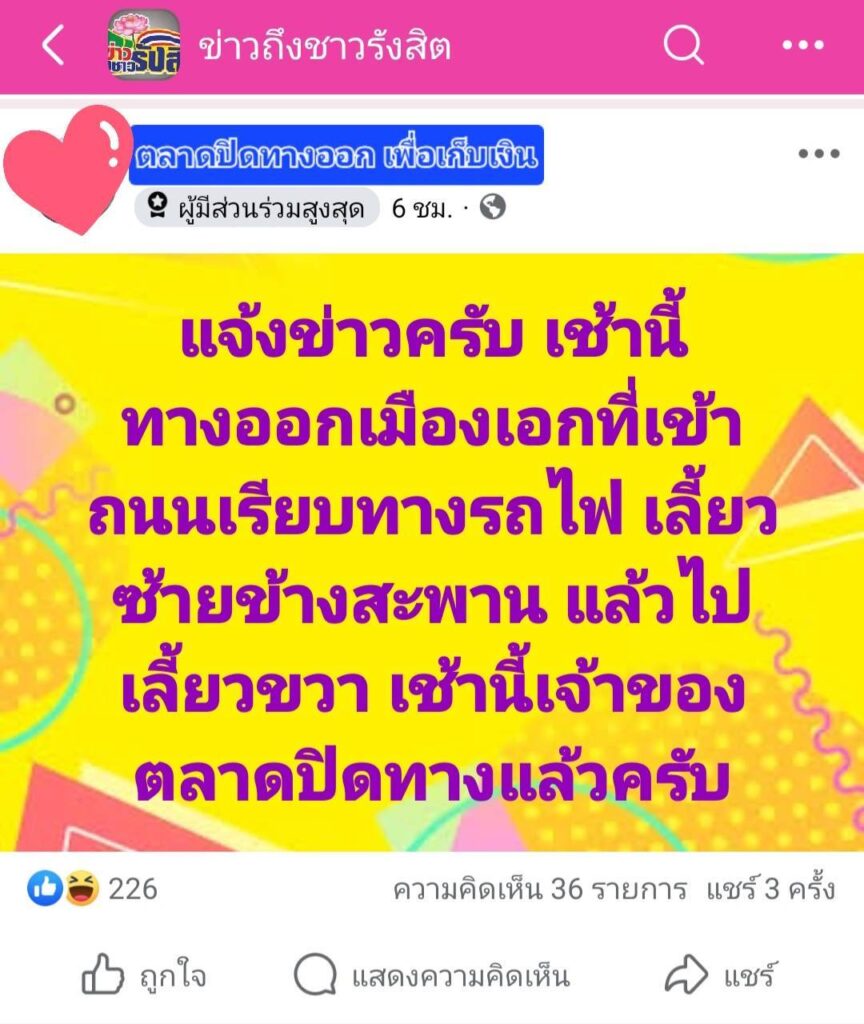864x1024 pixels.
Task: Open the poster's blue highlighted name
Action: 336,155
